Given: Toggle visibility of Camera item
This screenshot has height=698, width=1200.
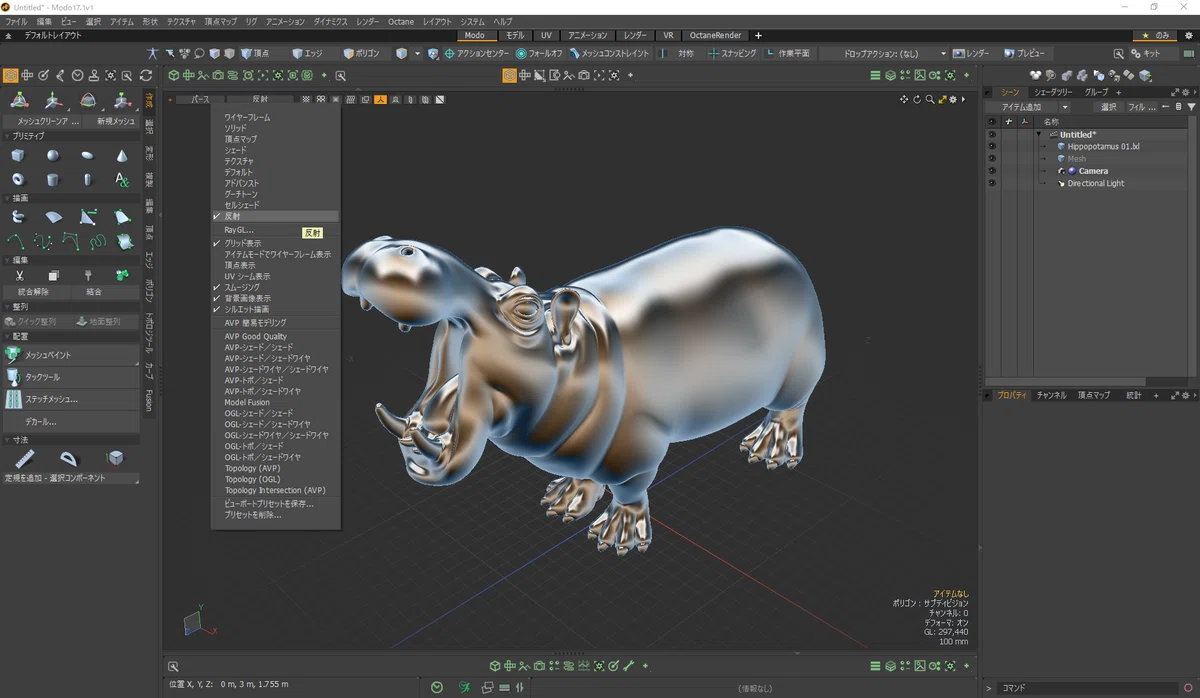Looking at the screenshot, I should point(992,170).
